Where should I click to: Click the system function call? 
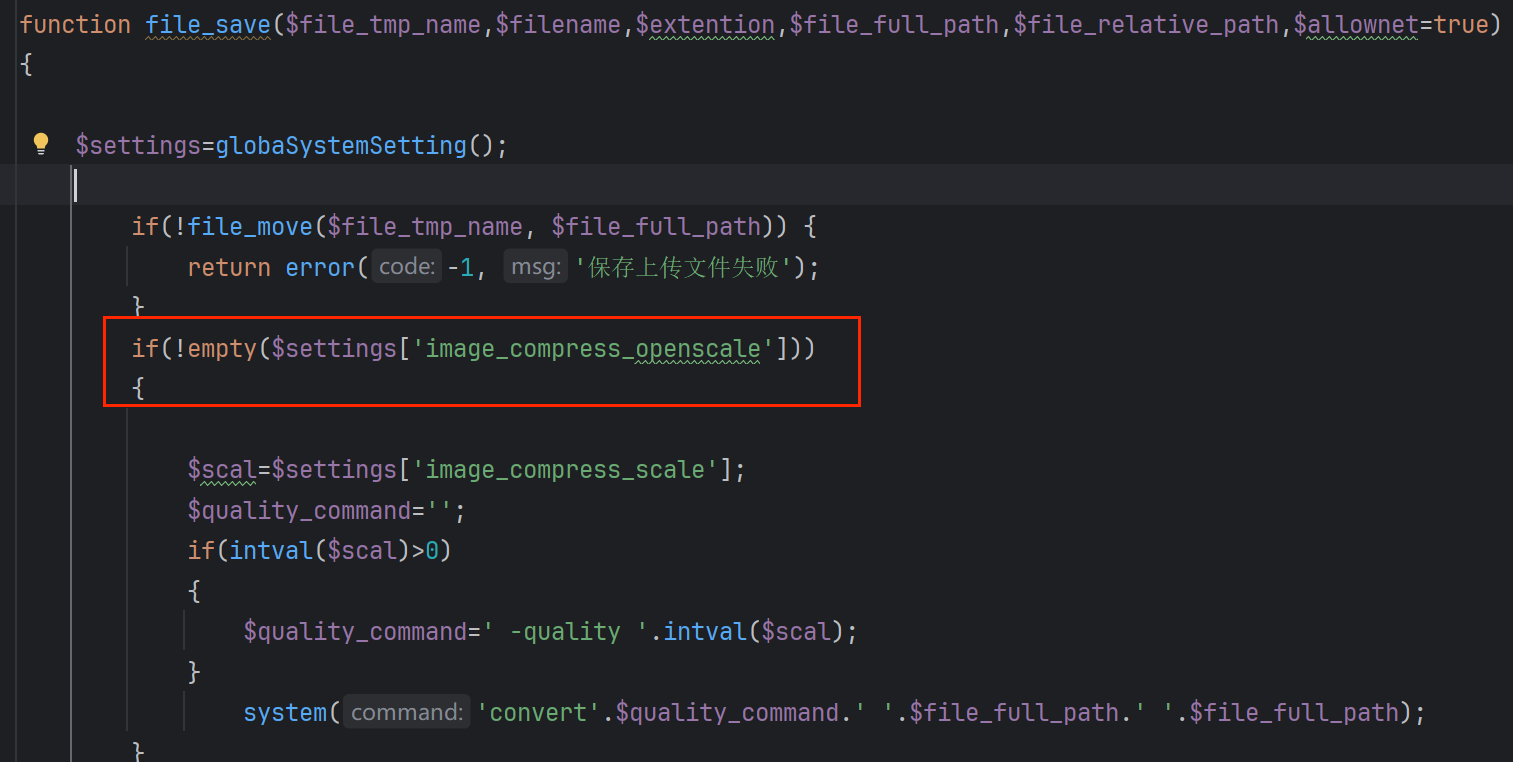pyautogui.click(x=285, y=713)
